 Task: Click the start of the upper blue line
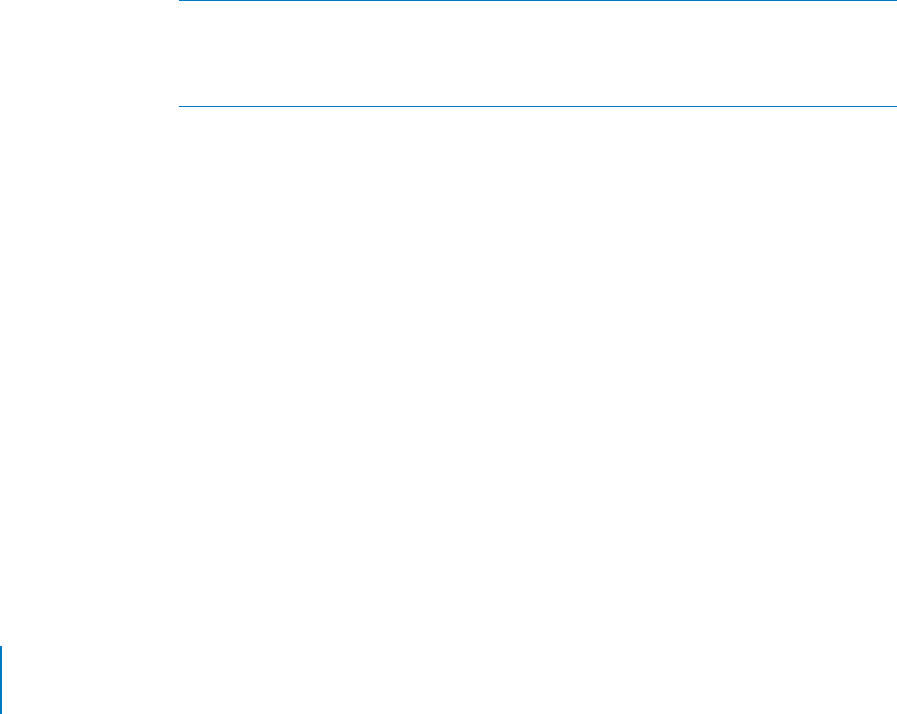(182, 1)
